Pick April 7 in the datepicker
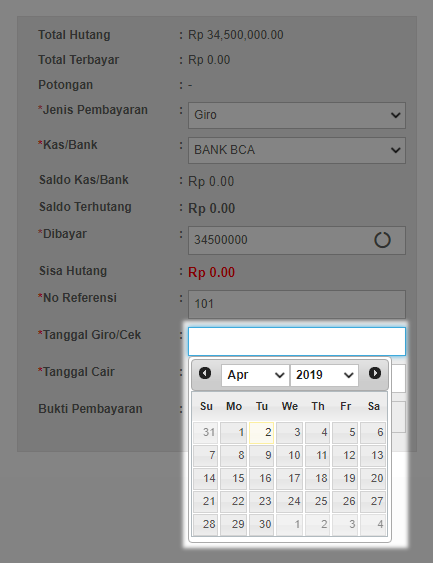 coord(206,456)
